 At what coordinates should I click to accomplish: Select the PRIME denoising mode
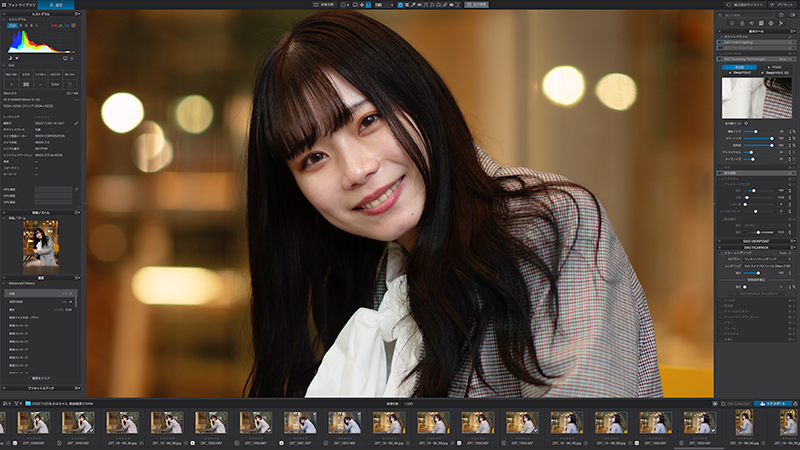pos(776,67)
